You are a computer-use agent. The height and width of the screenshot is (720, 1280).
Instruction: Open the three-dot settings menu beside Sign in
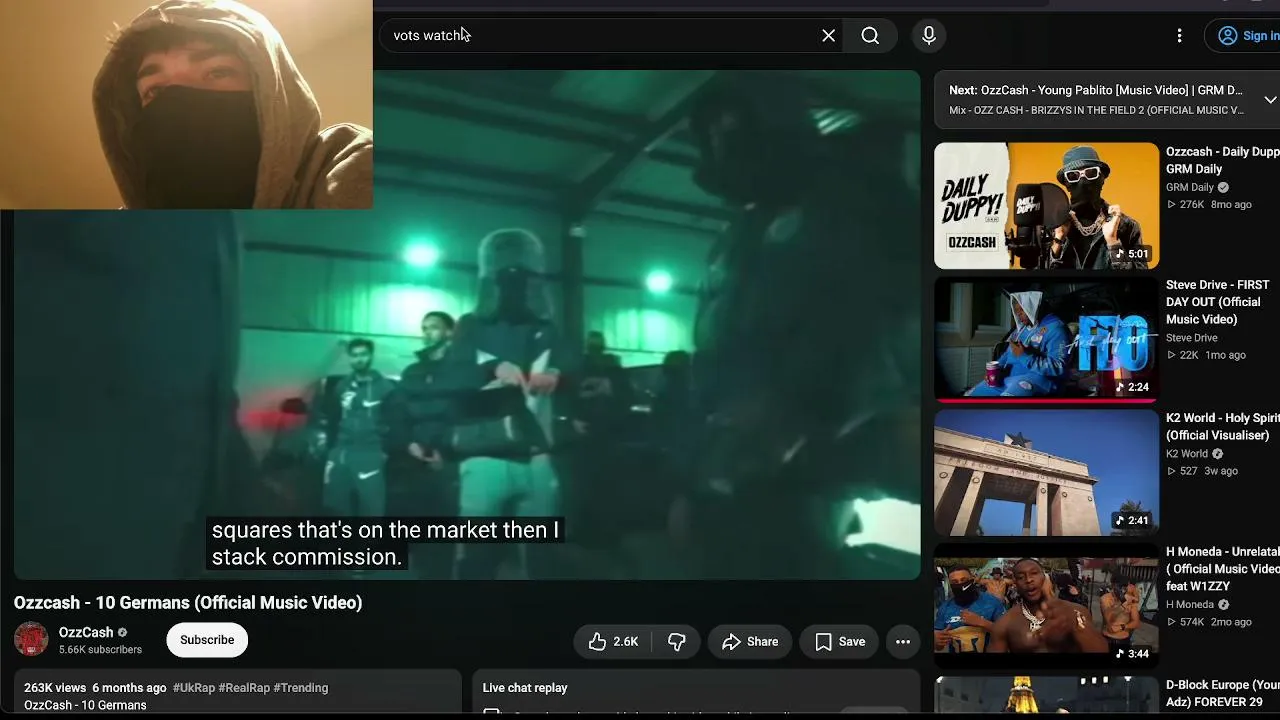(1179, 36)
